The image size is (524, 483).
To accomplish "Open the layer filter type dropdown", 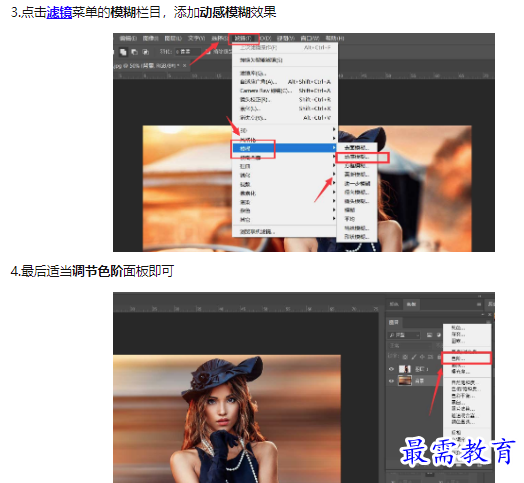I will coord(404,335).
